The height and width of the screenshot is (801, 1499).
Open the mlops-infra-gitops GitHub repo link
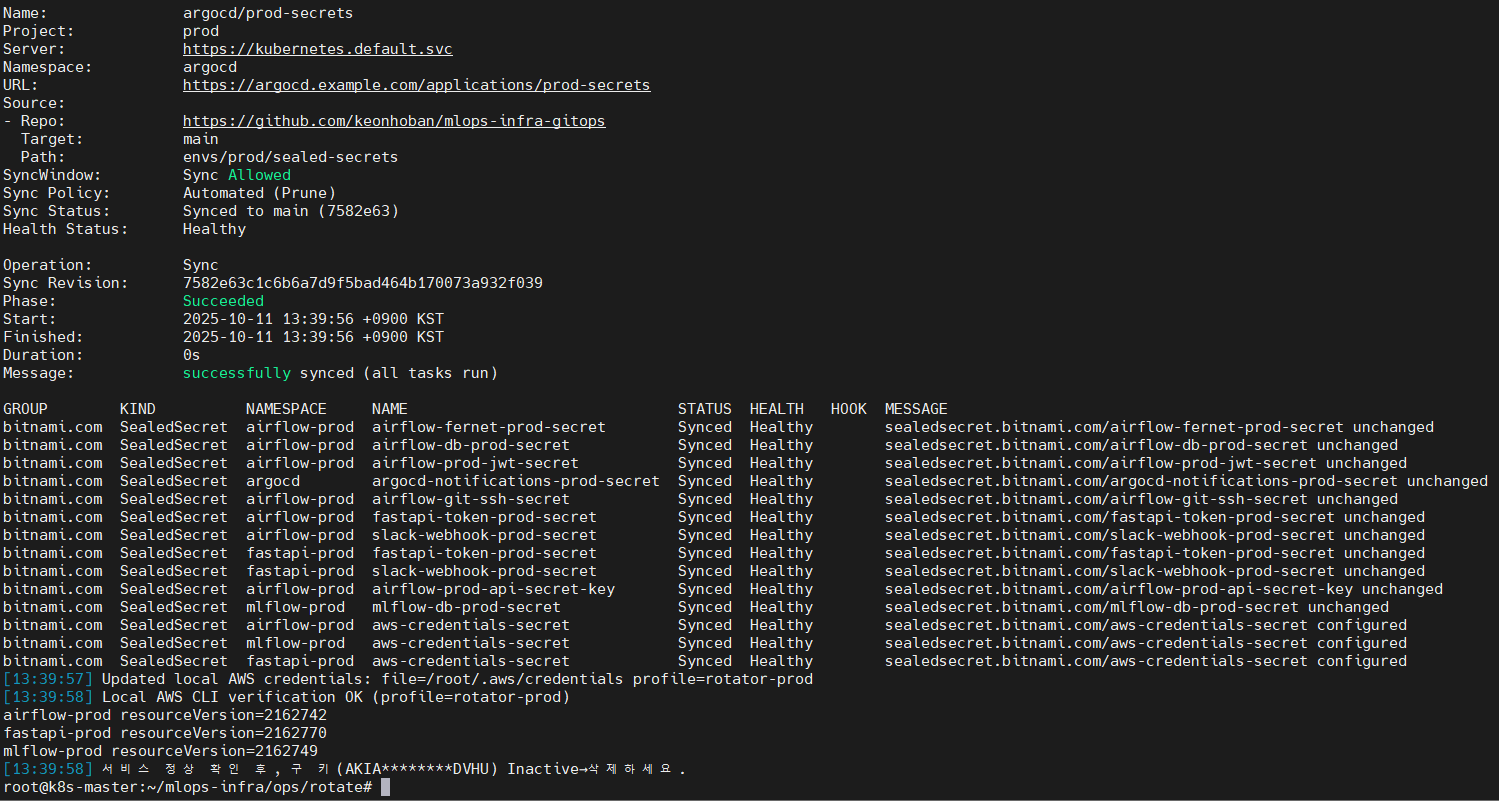click(394, 120)
